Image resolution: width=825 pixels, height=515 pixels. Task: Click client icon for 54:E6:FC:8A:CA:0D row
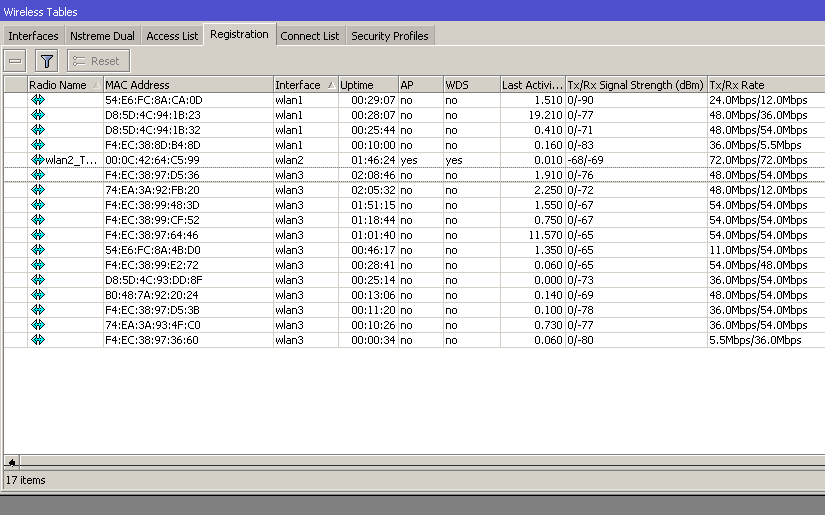(x=38, y=99)
